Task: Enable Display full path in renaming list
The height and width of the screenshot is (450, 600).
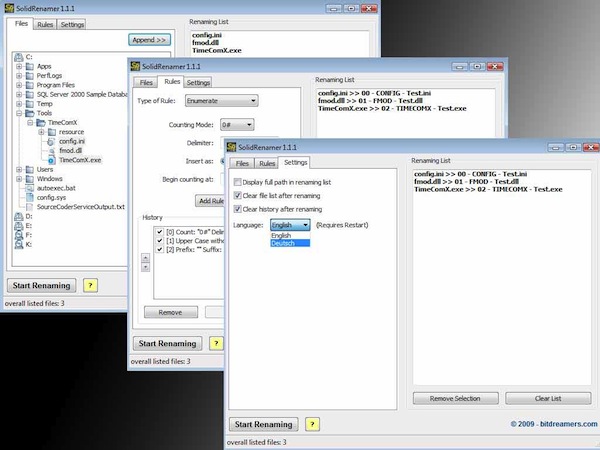Action: [x=237, y=182]
